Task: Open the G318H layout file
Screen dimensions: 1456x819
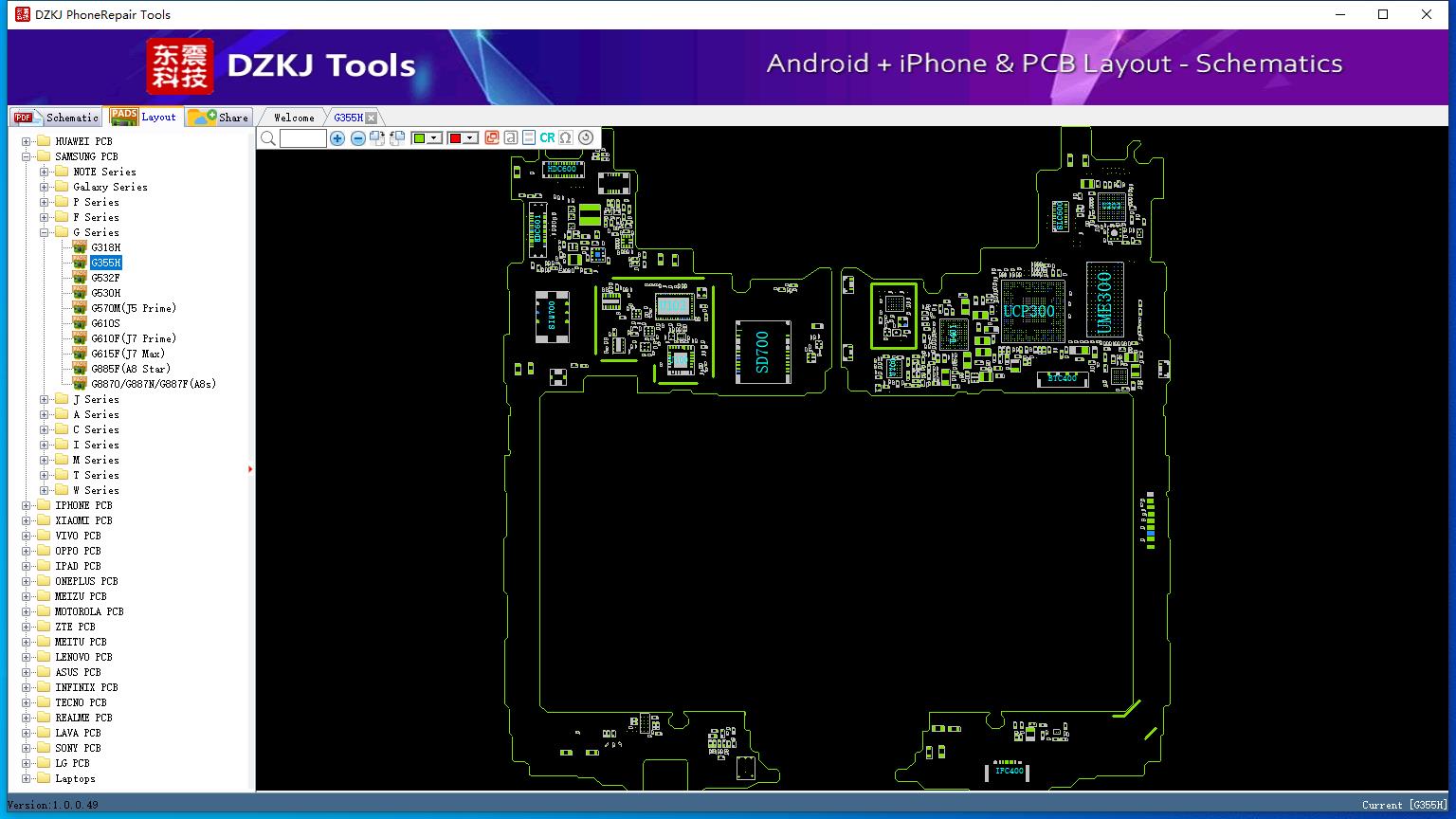Action: click(106, 247)
